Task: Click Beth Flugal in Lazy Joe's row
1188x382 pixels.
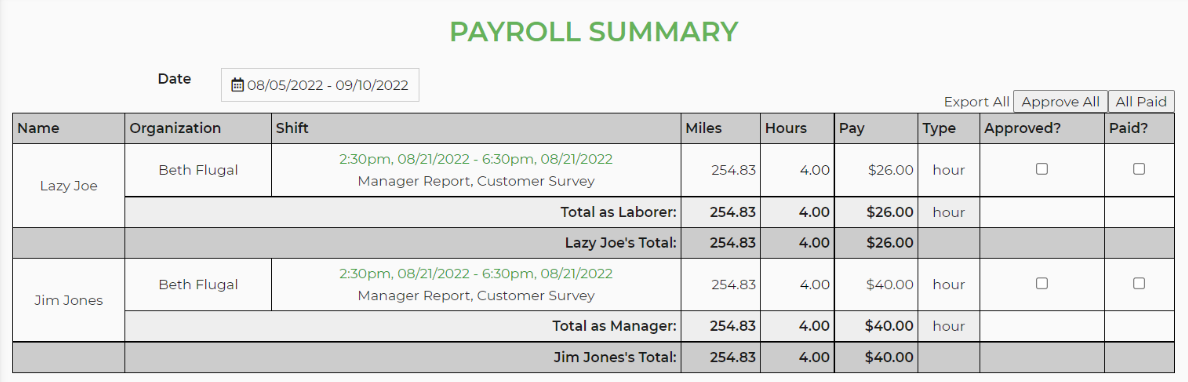Action: (199, 171)
